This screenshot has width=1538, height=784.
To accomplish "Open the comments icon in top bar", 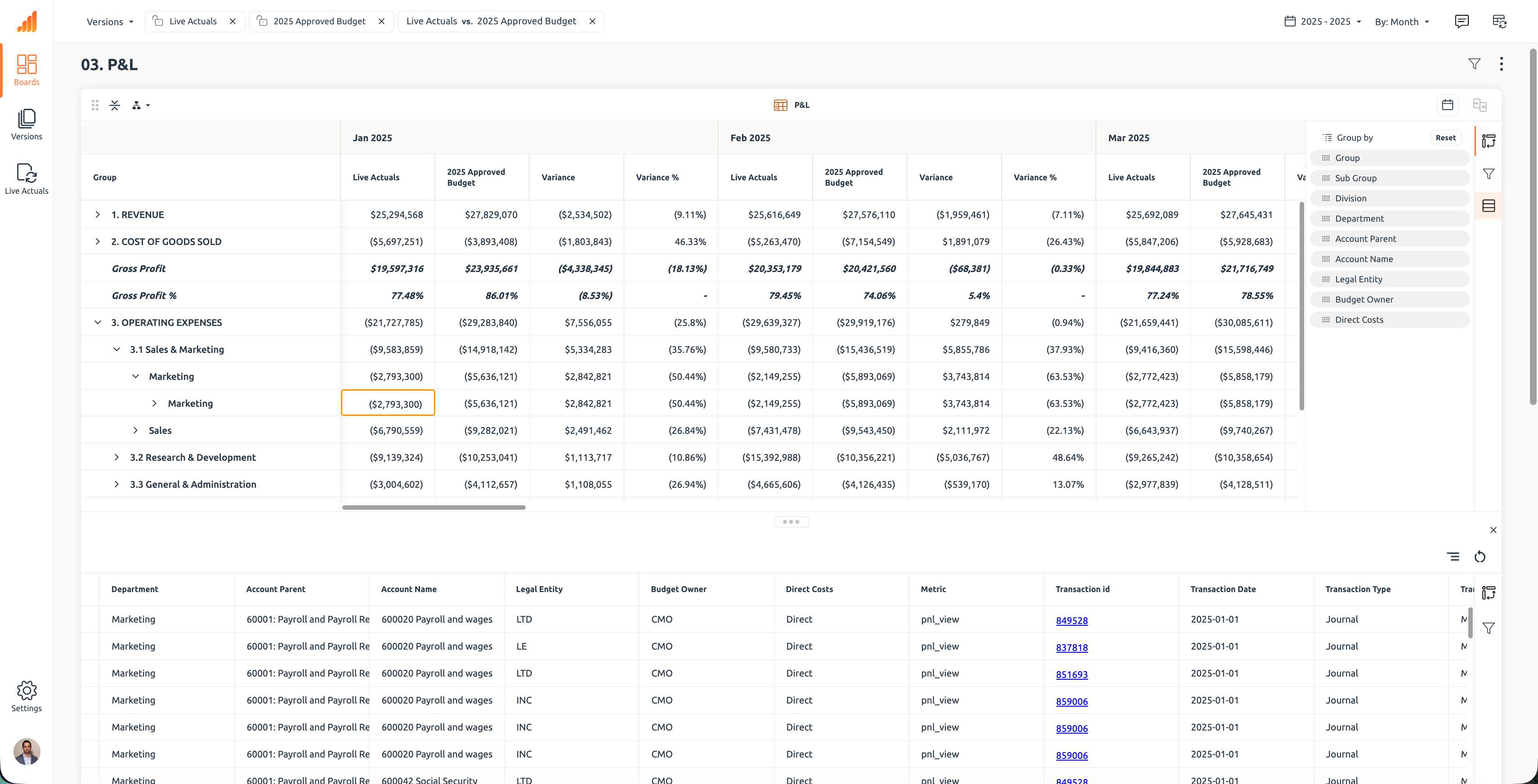I will click(x=1461, y=22).
